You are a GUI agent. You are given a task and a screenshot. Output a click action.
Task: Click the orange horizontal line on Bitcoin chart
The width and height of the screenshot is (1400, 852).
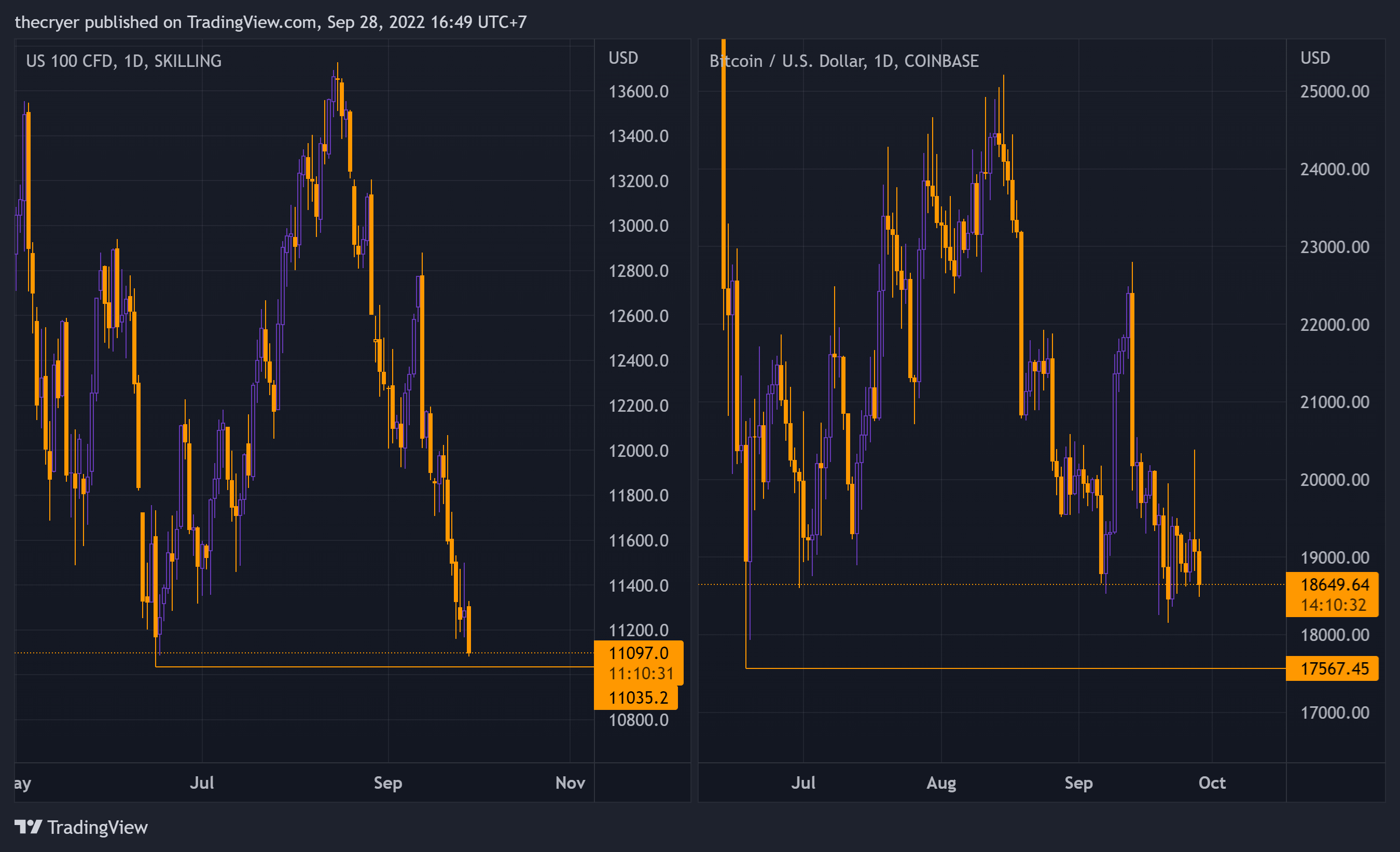(1016, 668)
